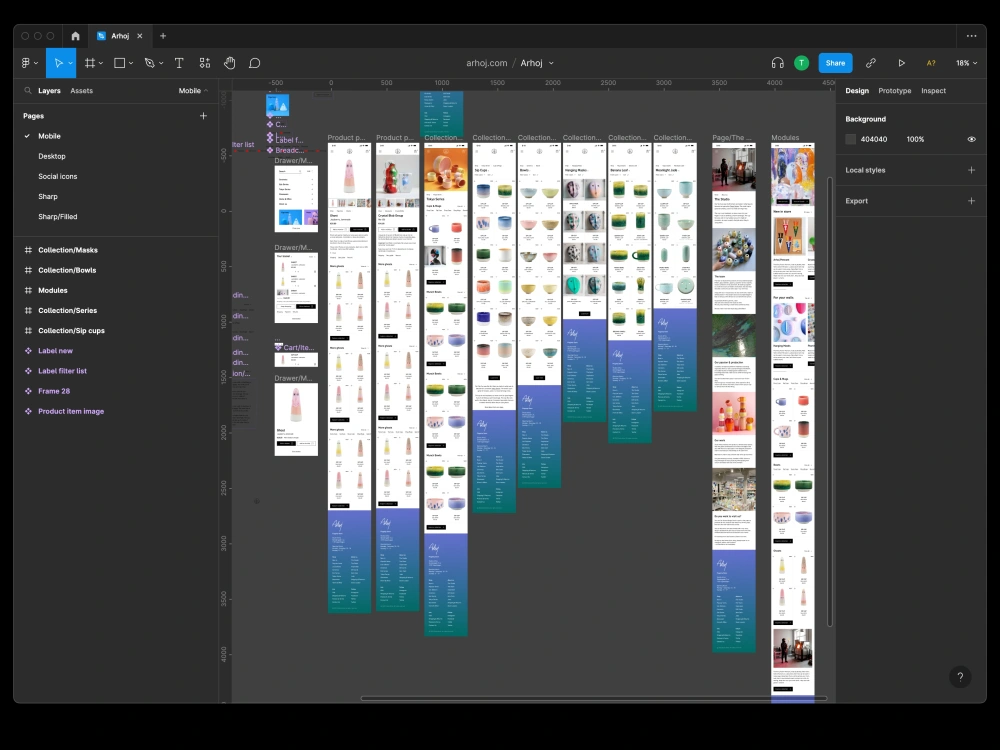Screen dimensions: 1000x750
Task: Edit the background opacity 100%
Action: click(915, 139)
